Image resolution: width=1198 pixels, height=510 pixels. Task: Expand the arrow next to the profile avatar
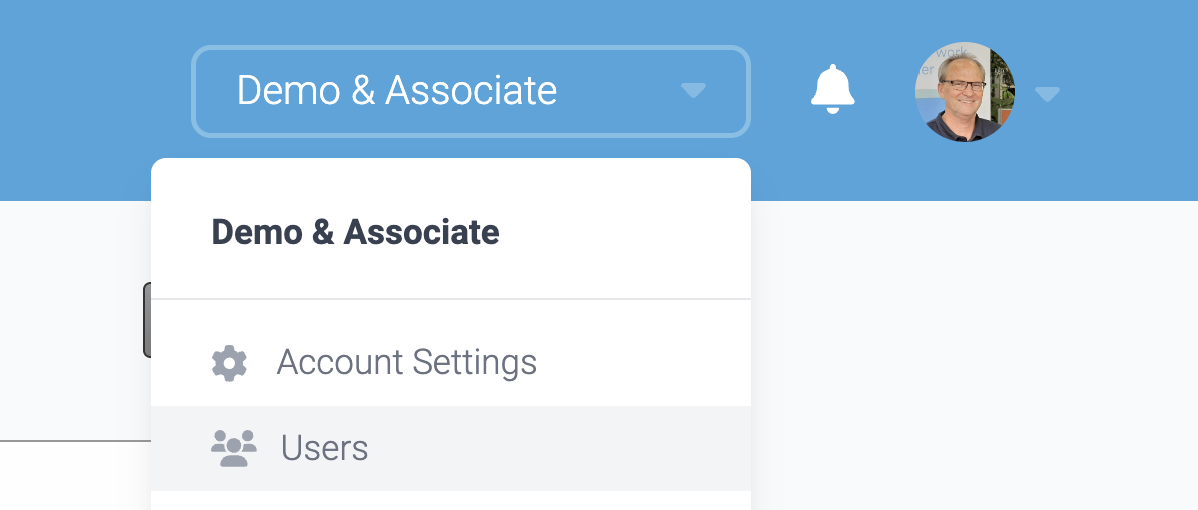click(x=1047, y=94)
